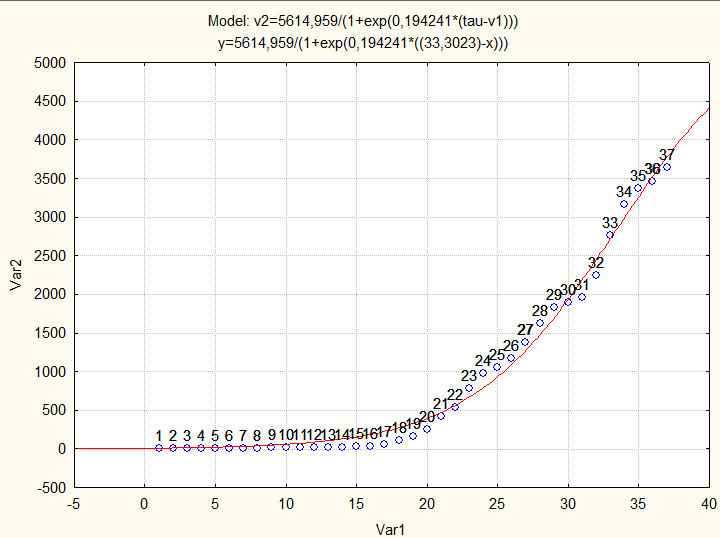Screen dimensions: 720x538
Task: Select the 'Model: v2=' title line
Action: [363, 21]
